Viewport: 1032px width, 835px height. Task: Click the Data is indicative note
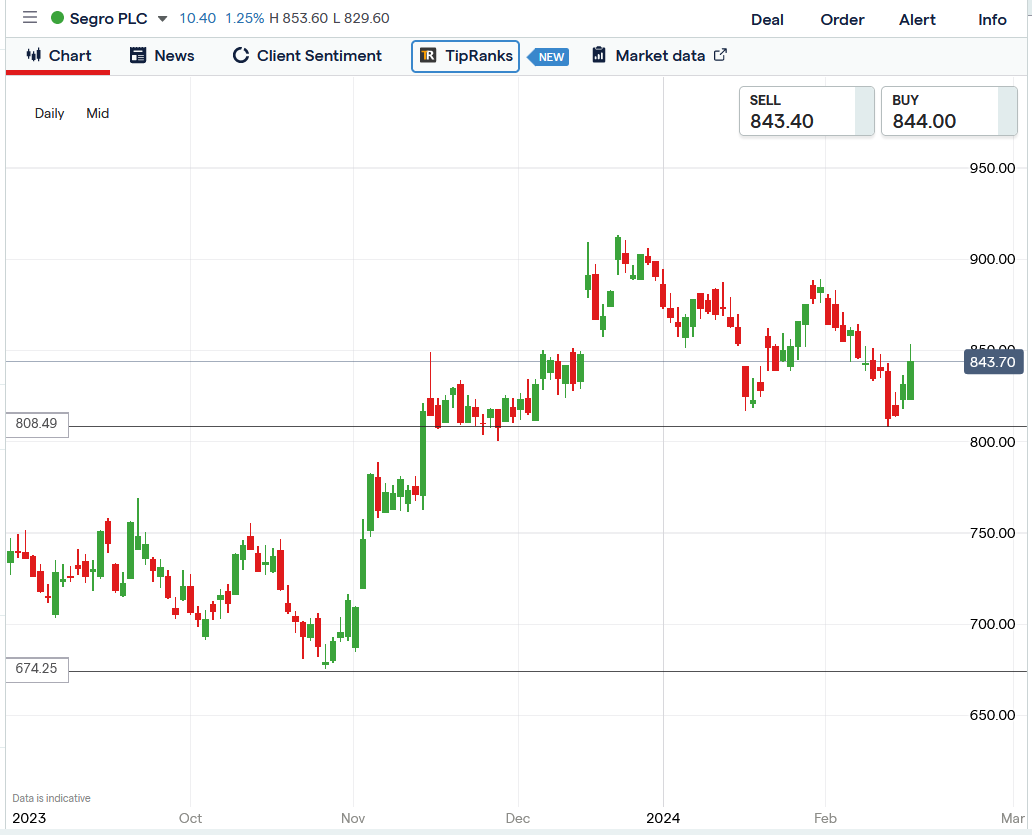[51, 798]
